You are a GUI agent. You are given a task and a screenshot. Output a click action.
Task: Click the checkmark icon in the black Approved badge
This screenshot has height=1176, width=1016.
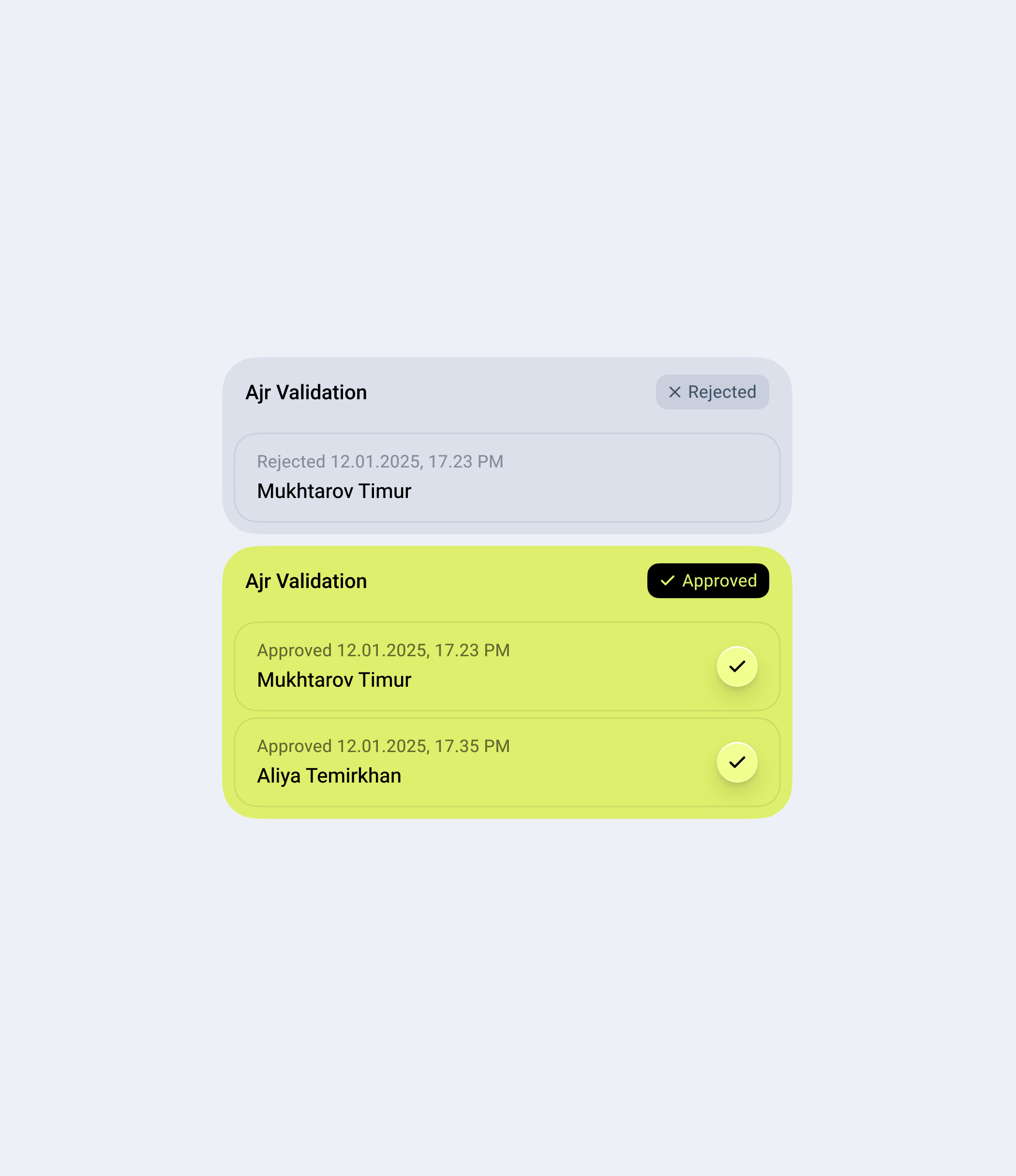tap(667, 581)
